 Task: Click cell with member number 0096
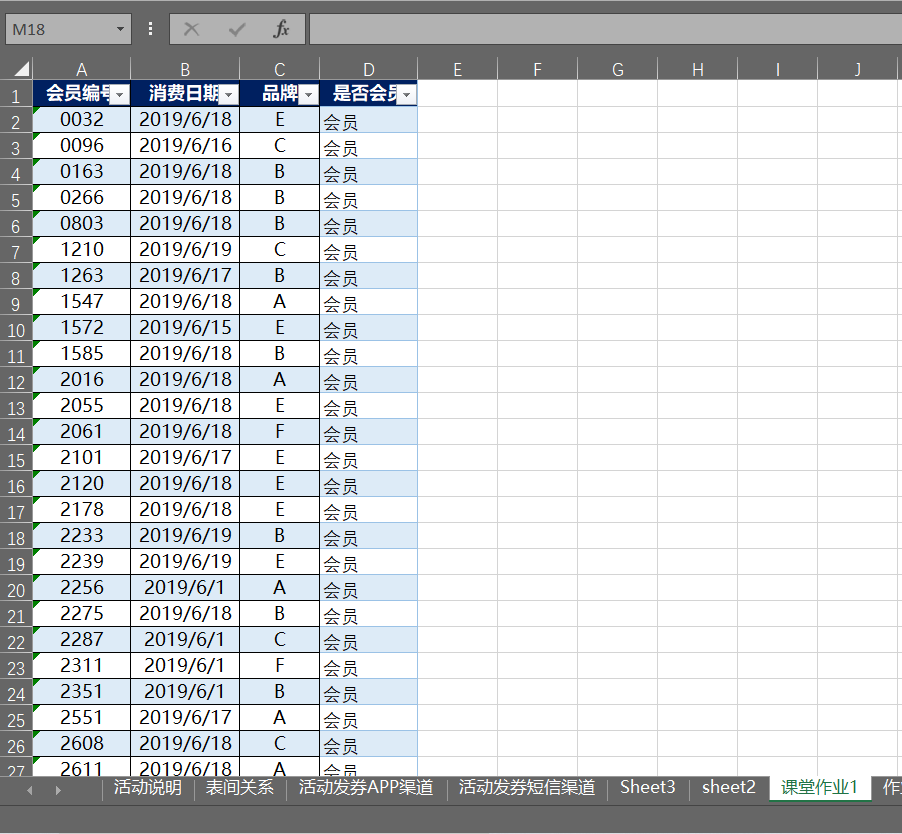click(x=82, y=146)
